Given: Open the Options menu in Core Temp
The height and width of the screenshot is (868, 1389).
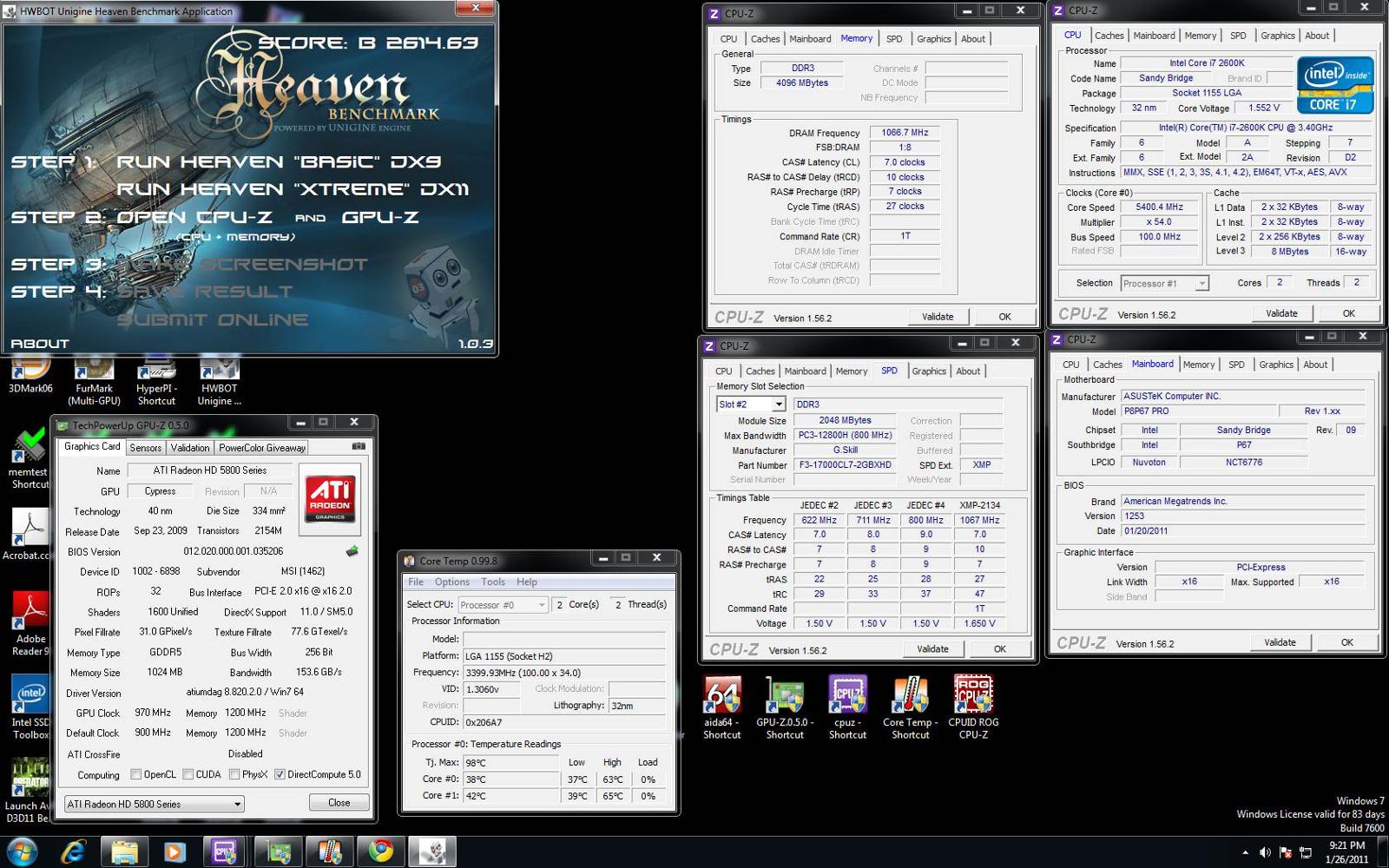Looking at the screenshot, I should coord(452,582).
